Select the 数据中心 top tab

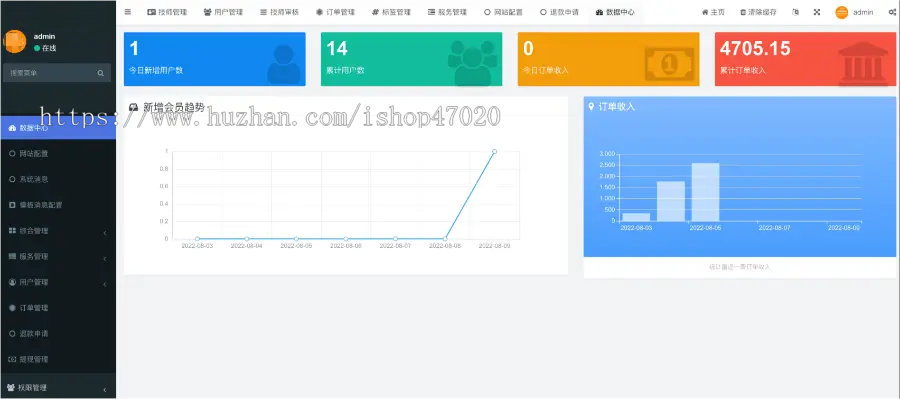click(x=615, y=12)
